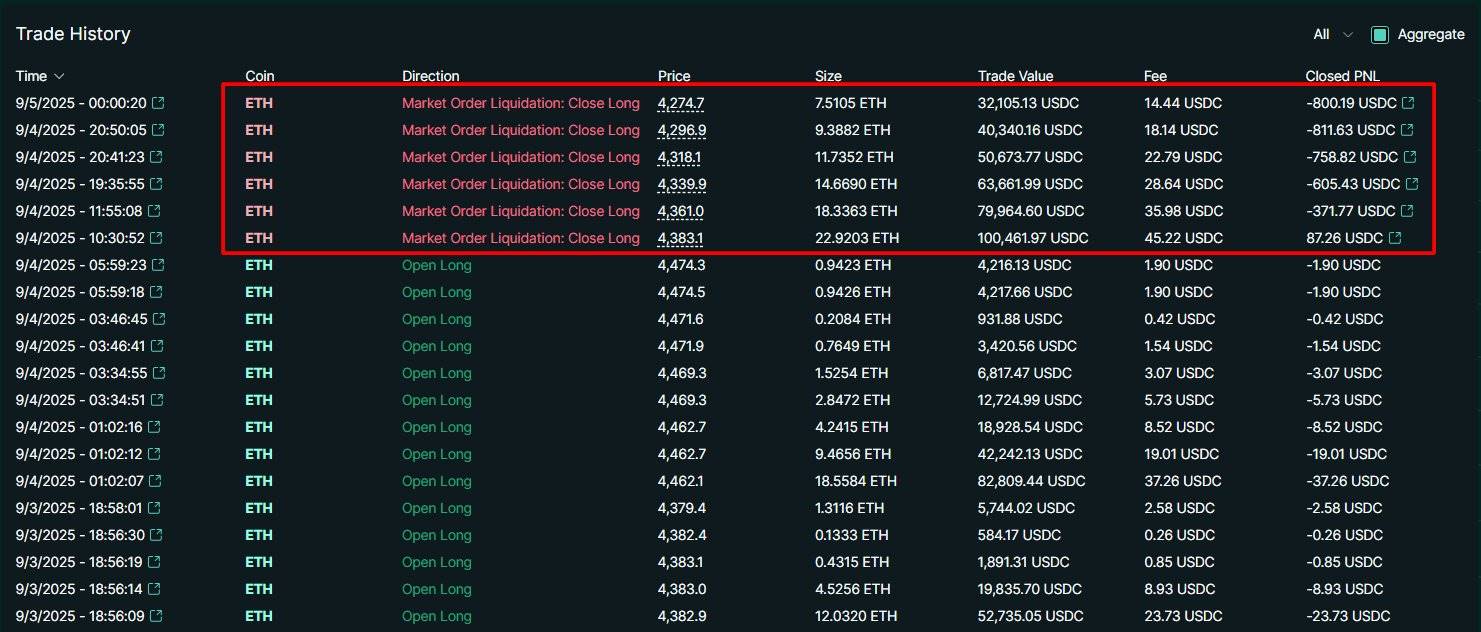Open share icon next to -605.43 USDC PNL

1412,184
